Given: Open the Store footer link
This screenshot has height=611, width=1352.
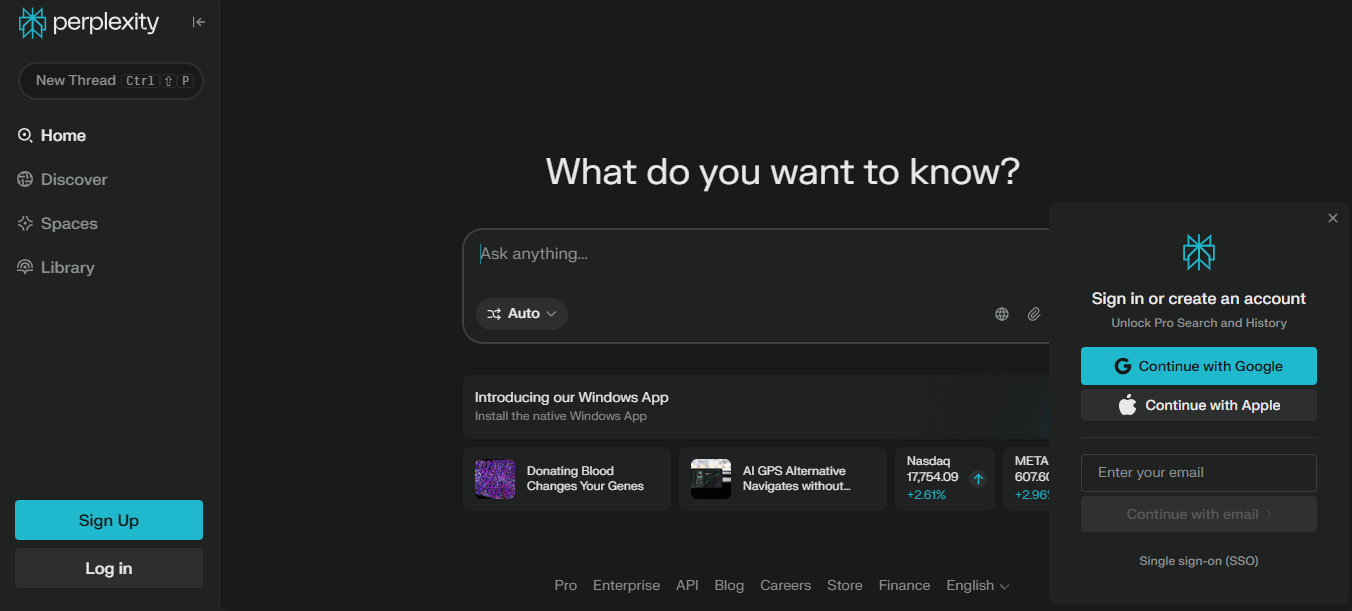Looking at the screenshot, I should click(845, 586).
